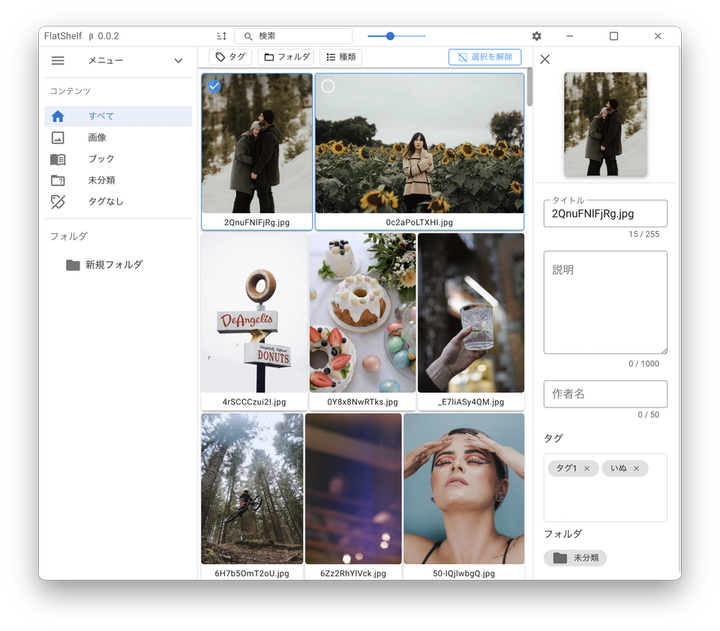
Task: Click the folder icon in 未分類 chip
Action: pos(560,558)
